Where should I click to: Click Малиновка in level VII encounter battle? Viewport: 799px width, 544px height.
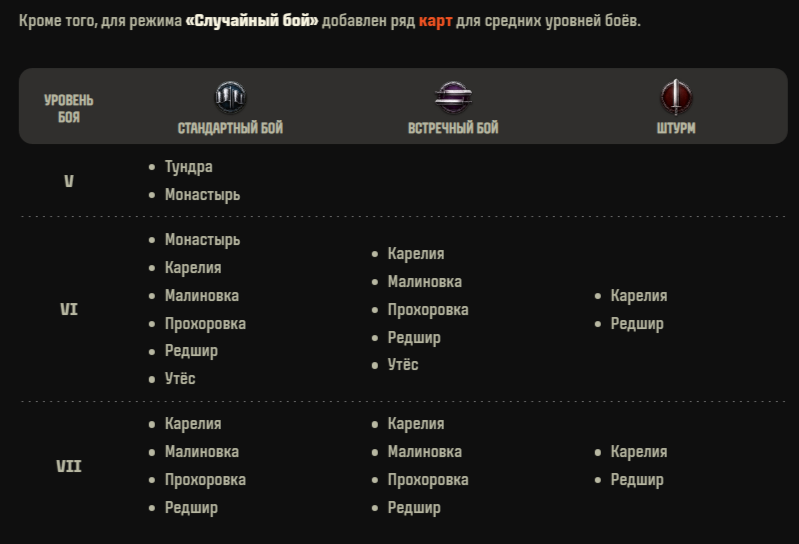[x=424, y=452]
